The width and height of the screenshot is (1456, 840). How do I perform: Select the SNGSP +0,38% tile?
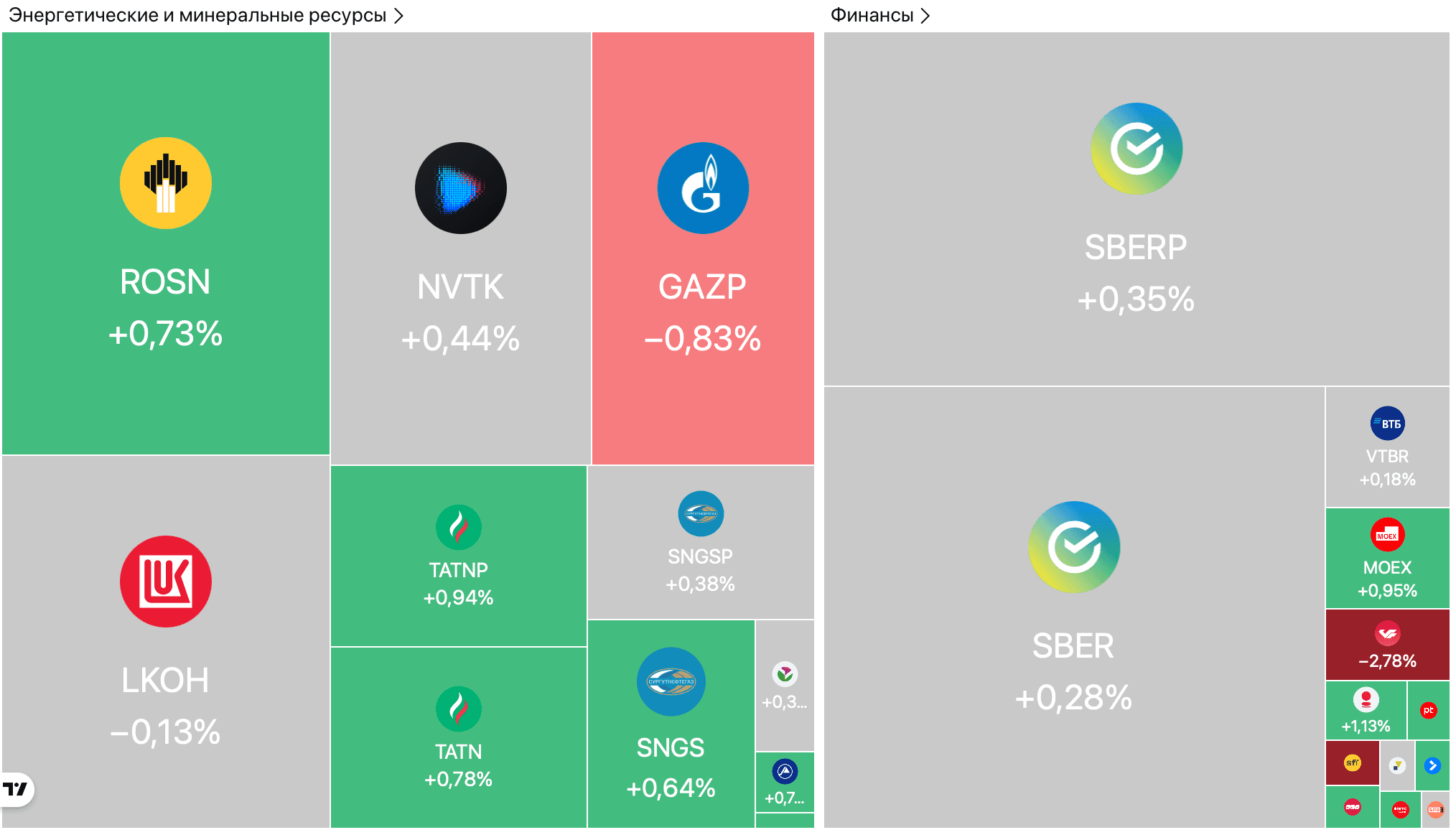click(701, 543)
